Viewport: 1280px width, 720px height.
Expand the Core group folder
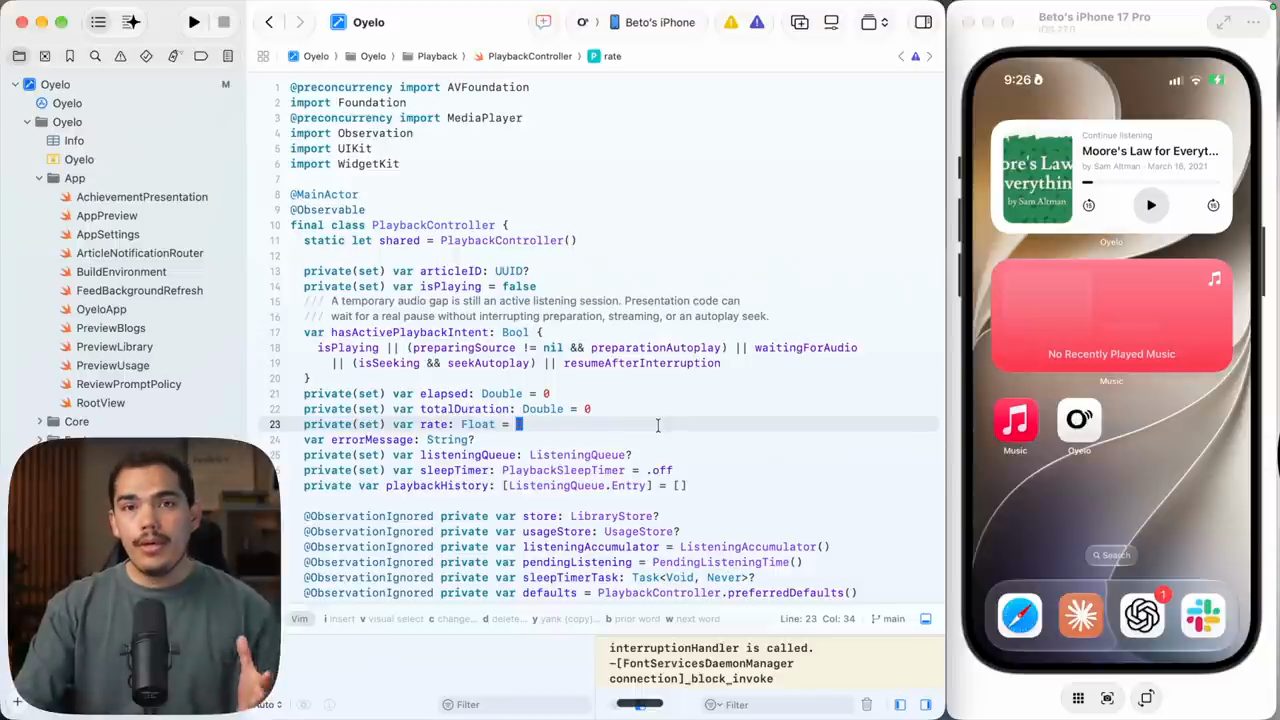coord(39,422)
